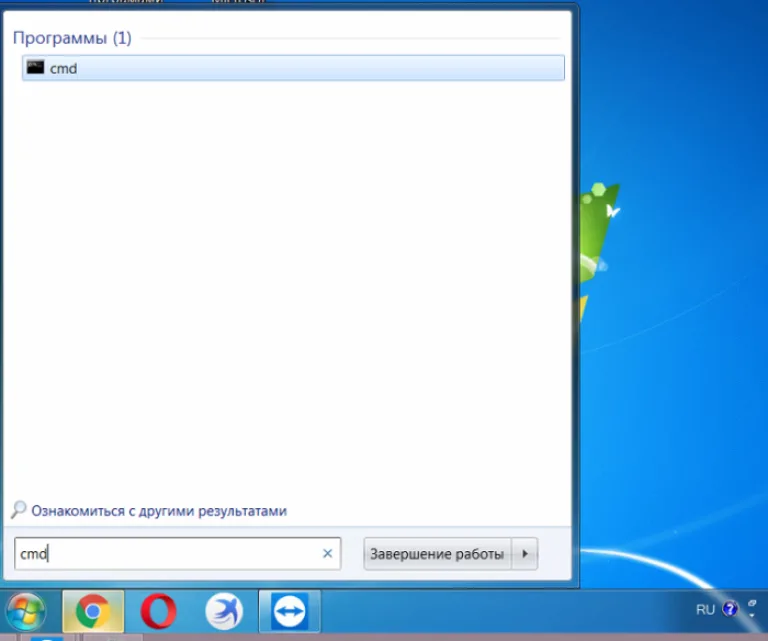
Task: Open the Windows Start orb
Action: click(x=26, y=611)
